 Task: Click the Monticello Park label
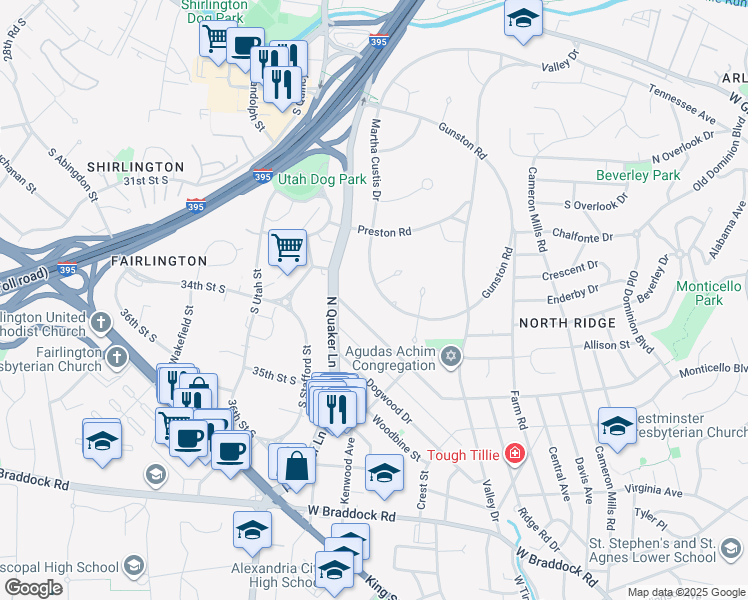[709, 293]
